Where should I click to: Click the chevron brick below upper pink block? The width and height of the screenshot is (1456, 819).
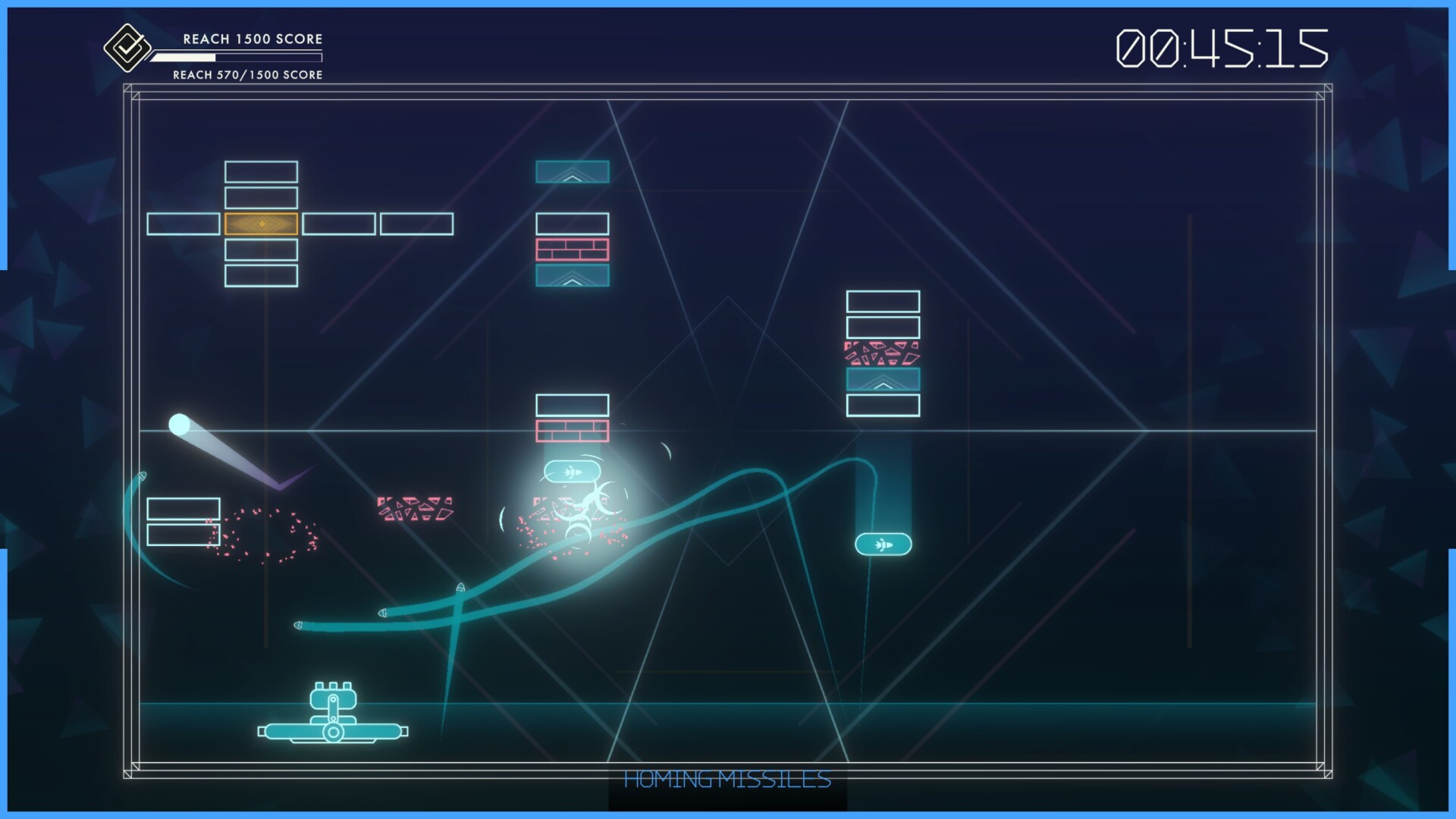tap(572, 275)
